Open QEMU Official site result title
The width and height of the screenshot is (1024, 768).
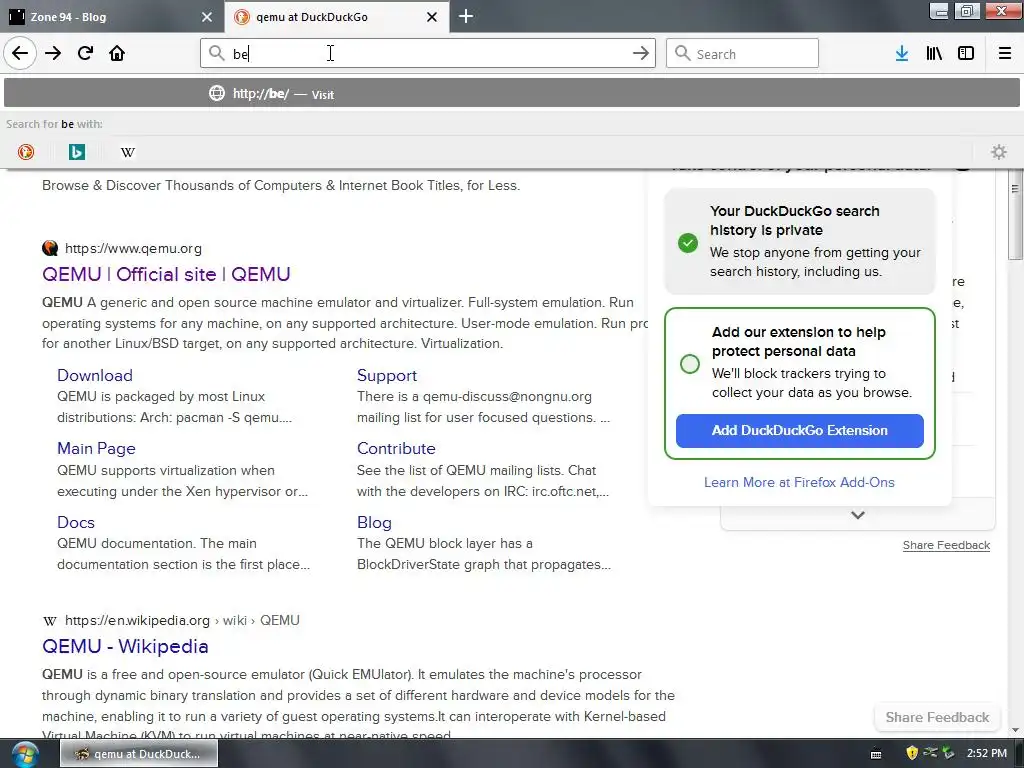[x=166, y=274]
